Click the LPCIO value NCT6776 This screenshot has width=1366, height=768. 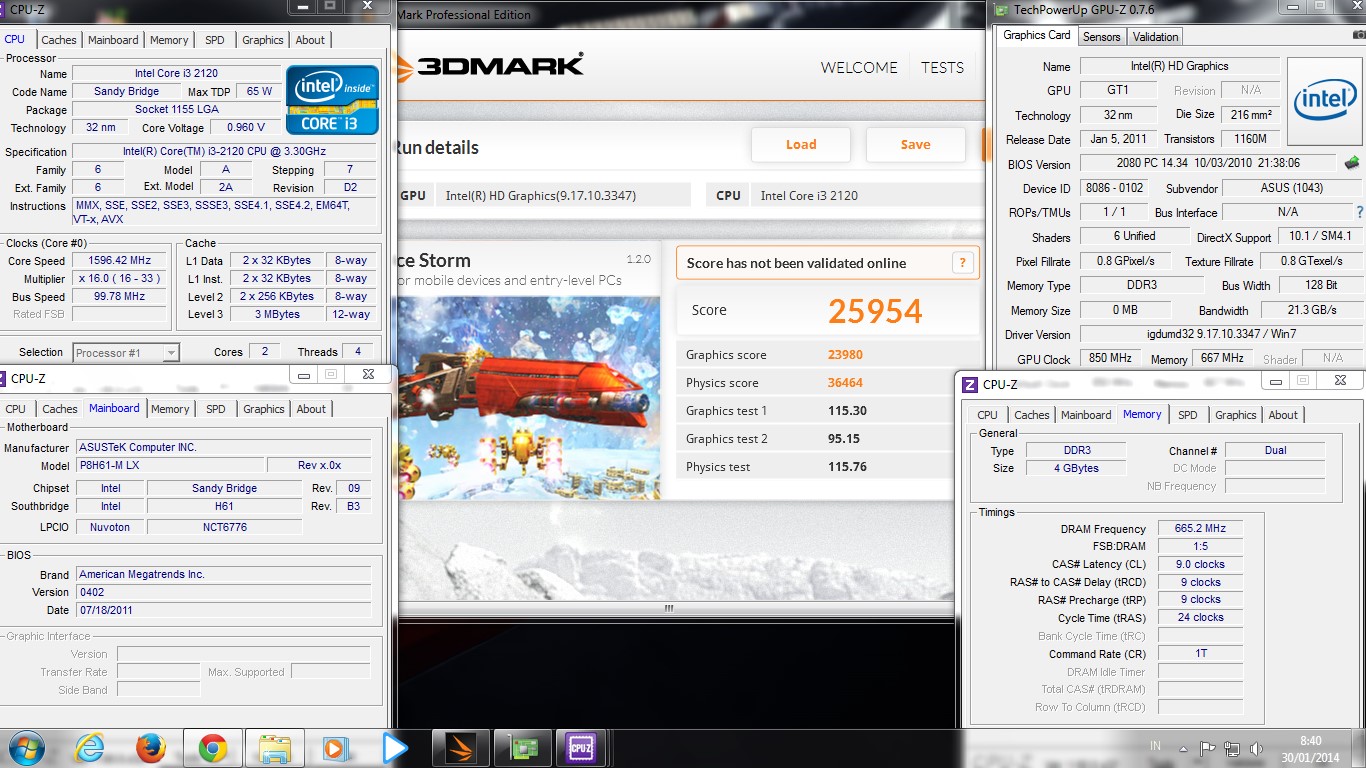click(x=224, y=527)
